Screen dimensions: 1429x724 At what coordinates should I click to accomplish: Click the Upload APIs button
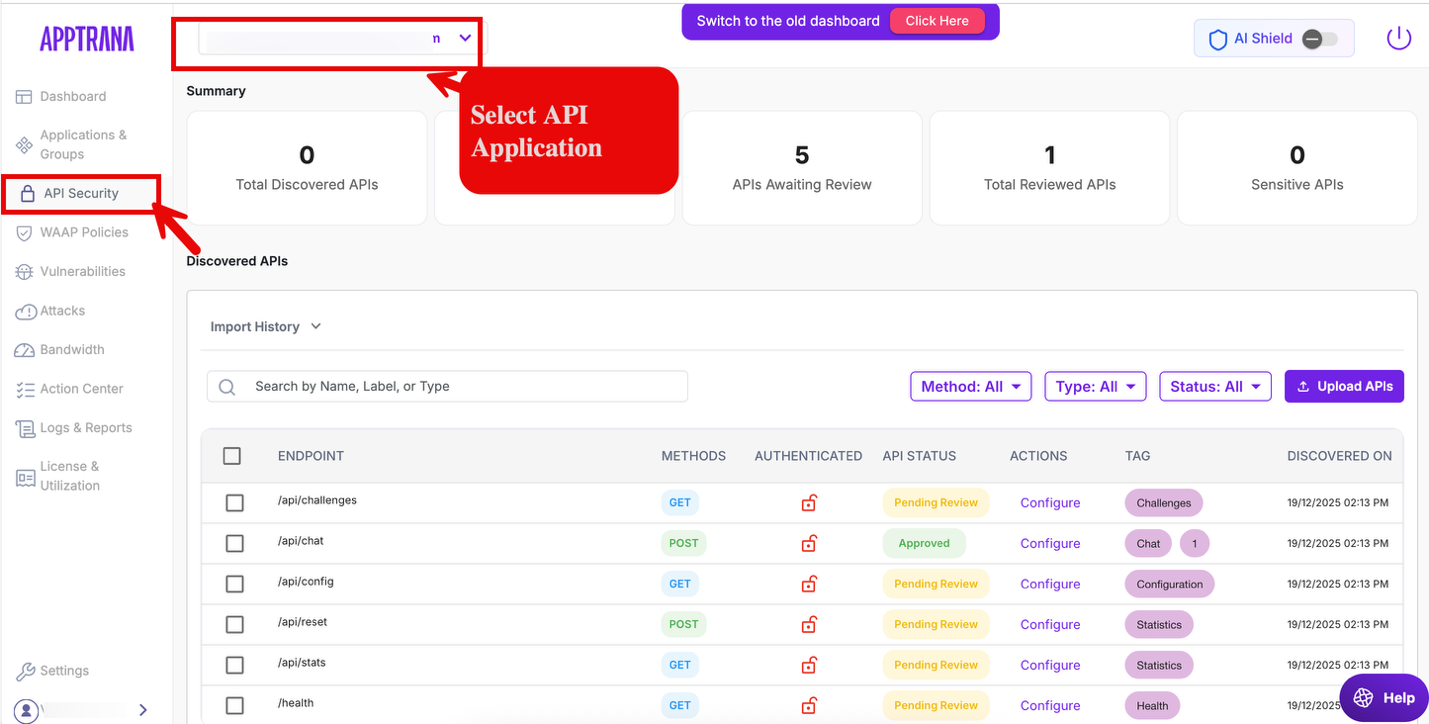coord(1344,387)
